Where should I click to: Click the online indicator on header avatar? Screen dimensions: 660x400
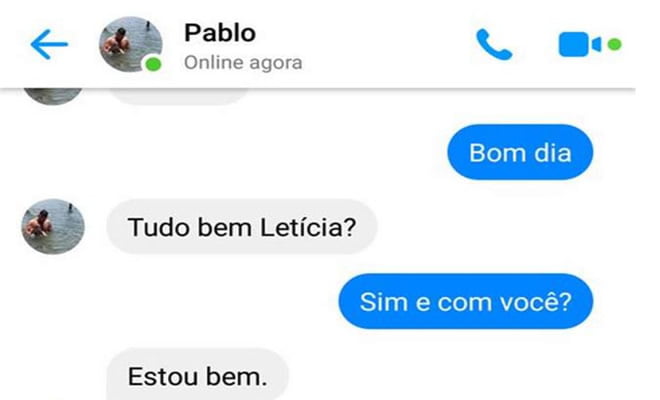pos(153,64)
